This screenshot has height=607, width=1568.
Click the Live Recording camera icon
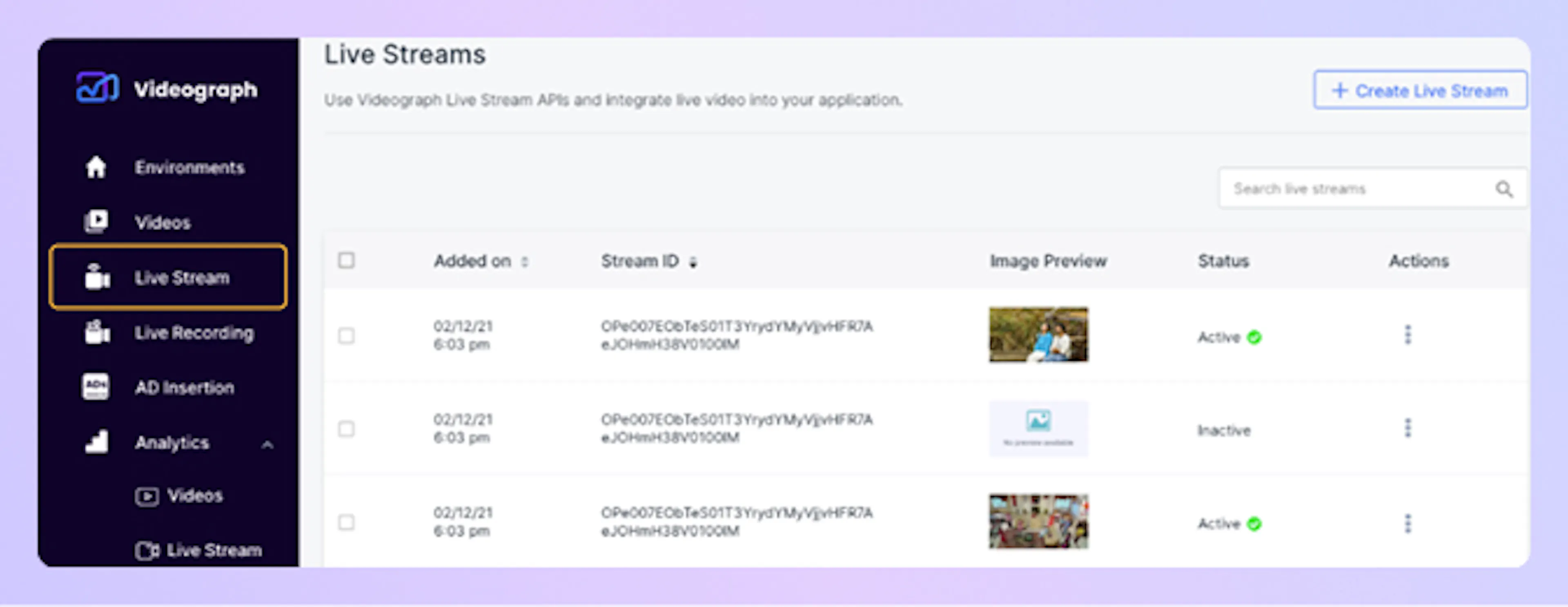click(97, 333)
